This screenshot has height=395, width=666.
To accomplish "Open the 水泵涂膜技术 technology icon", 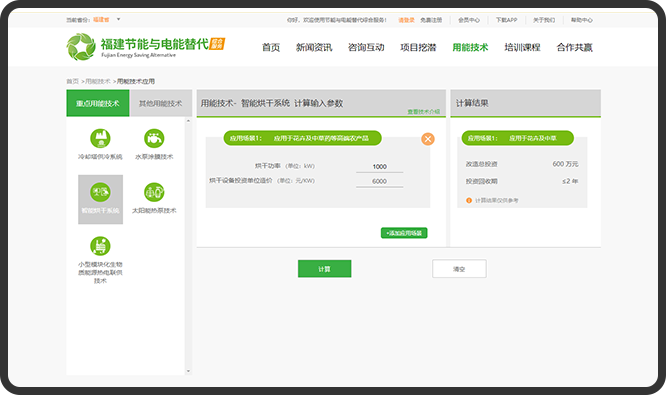I will tap(154, 138).
